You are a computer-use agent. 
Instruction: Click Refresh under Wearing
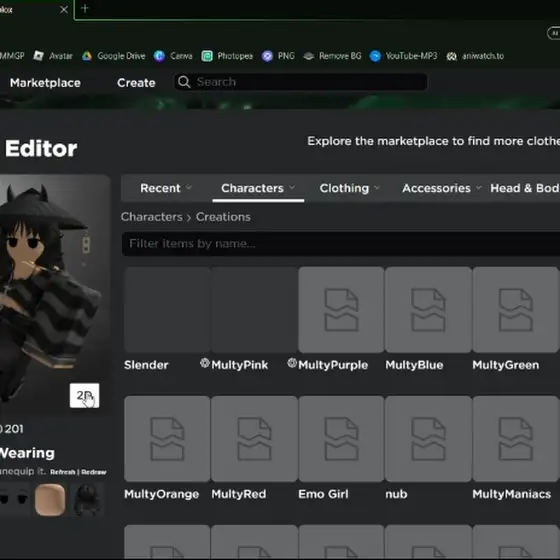62,472
